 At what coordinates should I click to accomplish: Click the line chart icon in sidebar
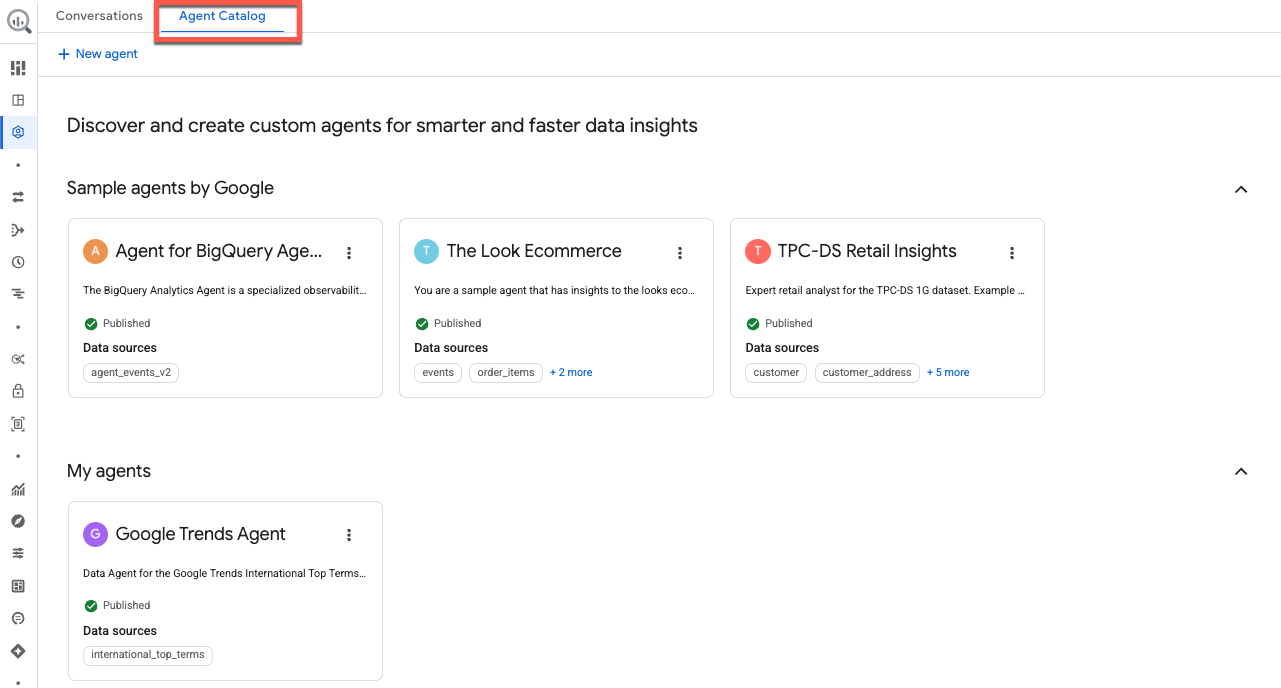(x=18, y=489)
